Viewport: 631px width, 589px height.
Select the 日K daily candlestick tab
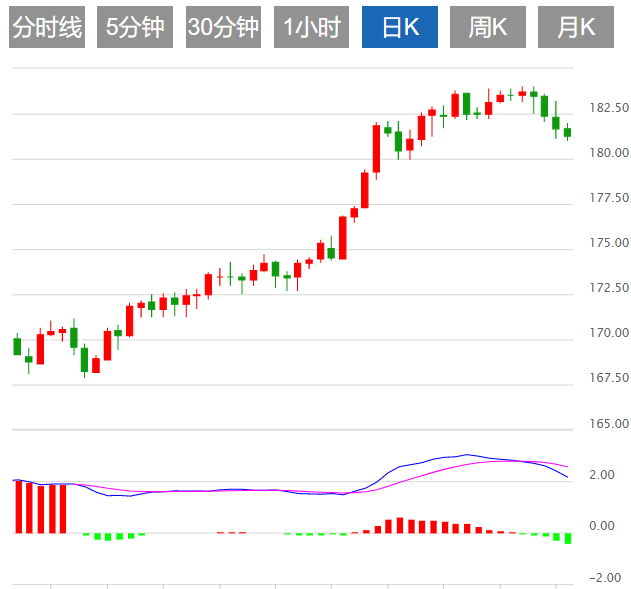click(x=400, y=28)
